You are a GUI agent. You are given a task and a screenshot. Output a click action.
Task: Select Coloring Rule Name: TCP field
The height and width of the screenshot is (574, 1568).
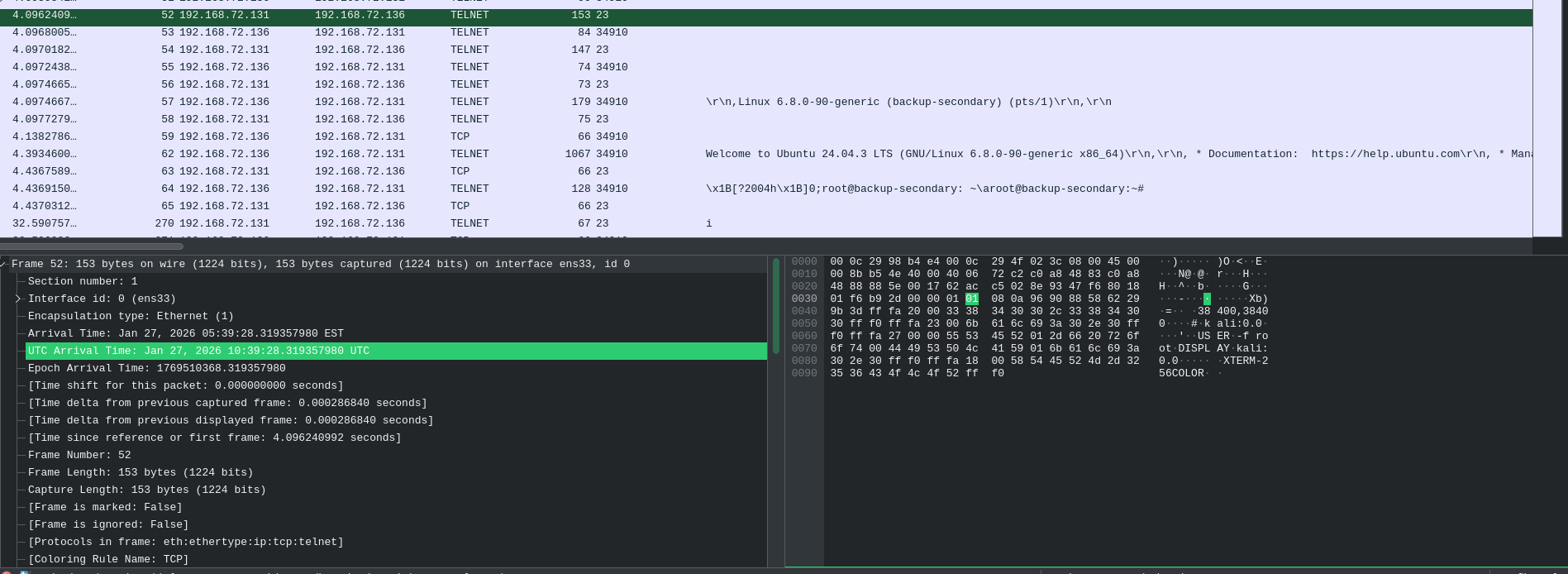tap(396, 559)
